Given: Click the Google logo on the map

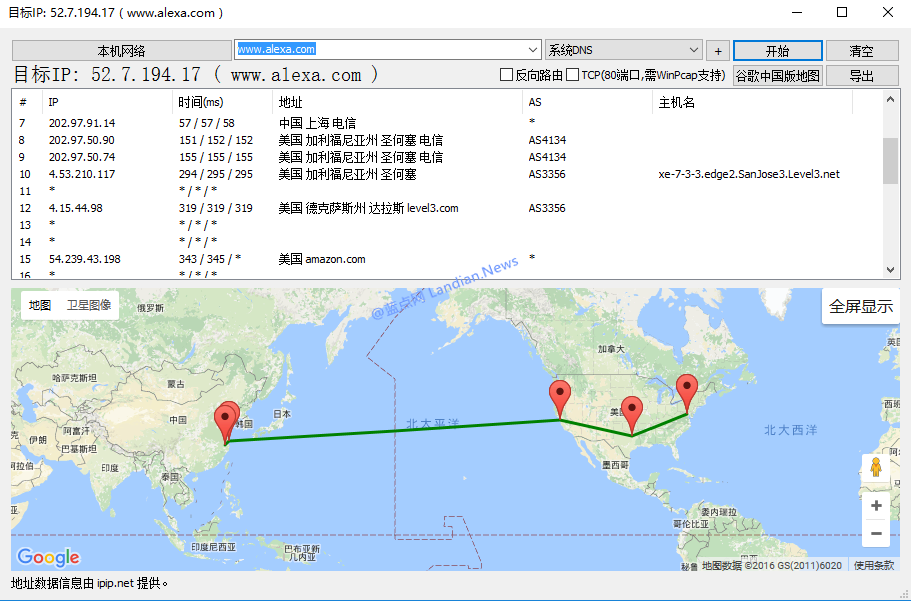Looking at the screenshot, I should tap(48, 557).
